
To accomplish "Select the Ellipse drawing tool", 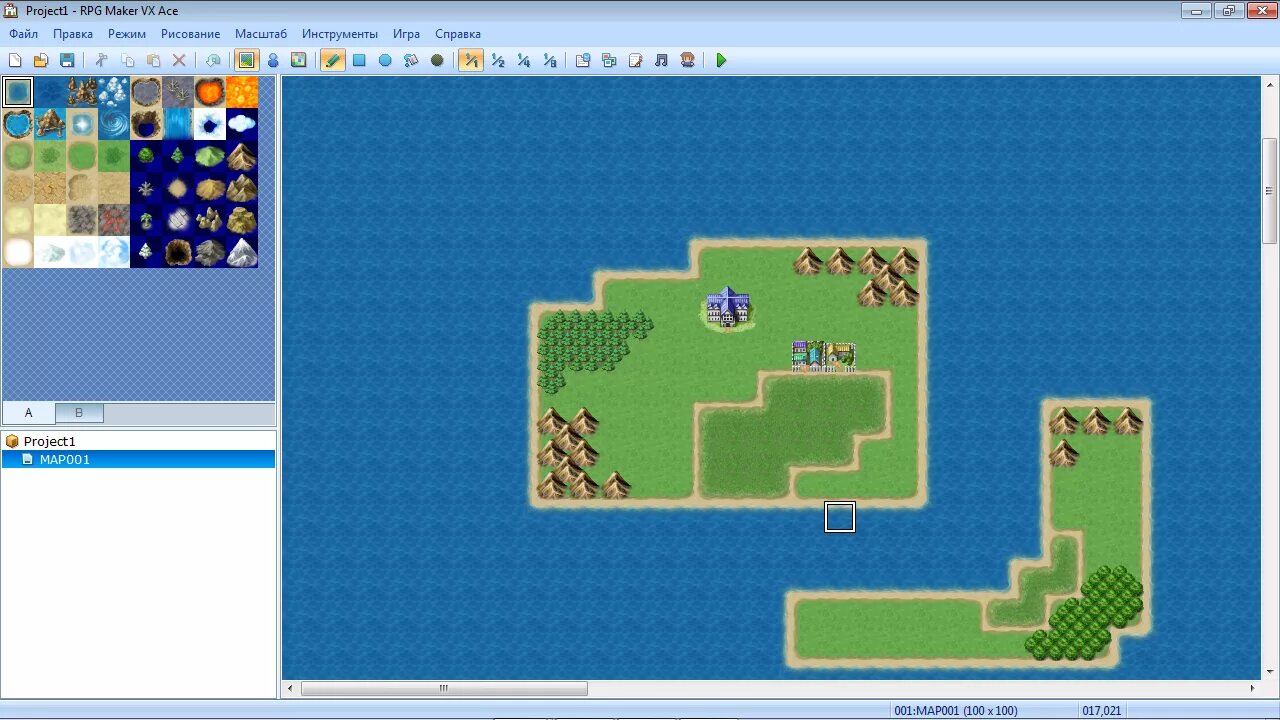I will pos(385,61).
